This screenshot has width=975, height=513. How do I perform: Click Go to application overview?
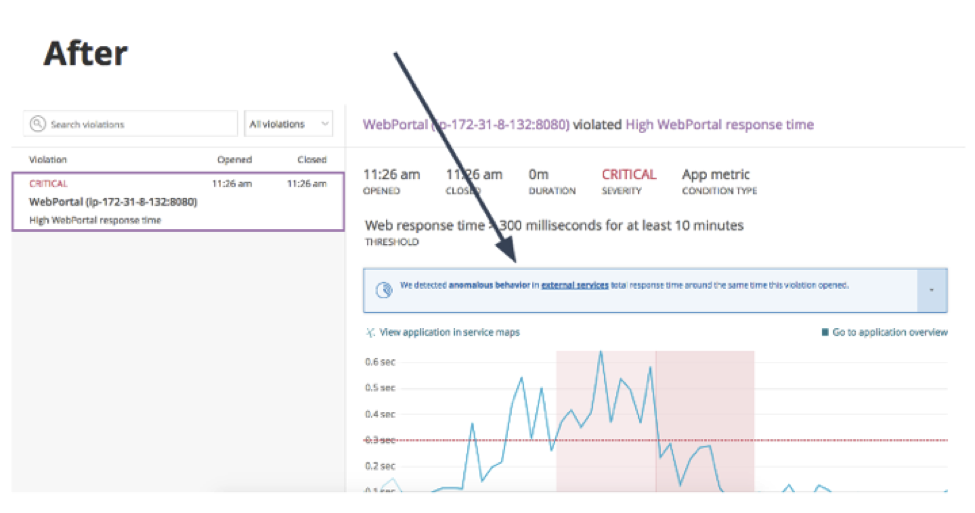click(x=890, y=333)
